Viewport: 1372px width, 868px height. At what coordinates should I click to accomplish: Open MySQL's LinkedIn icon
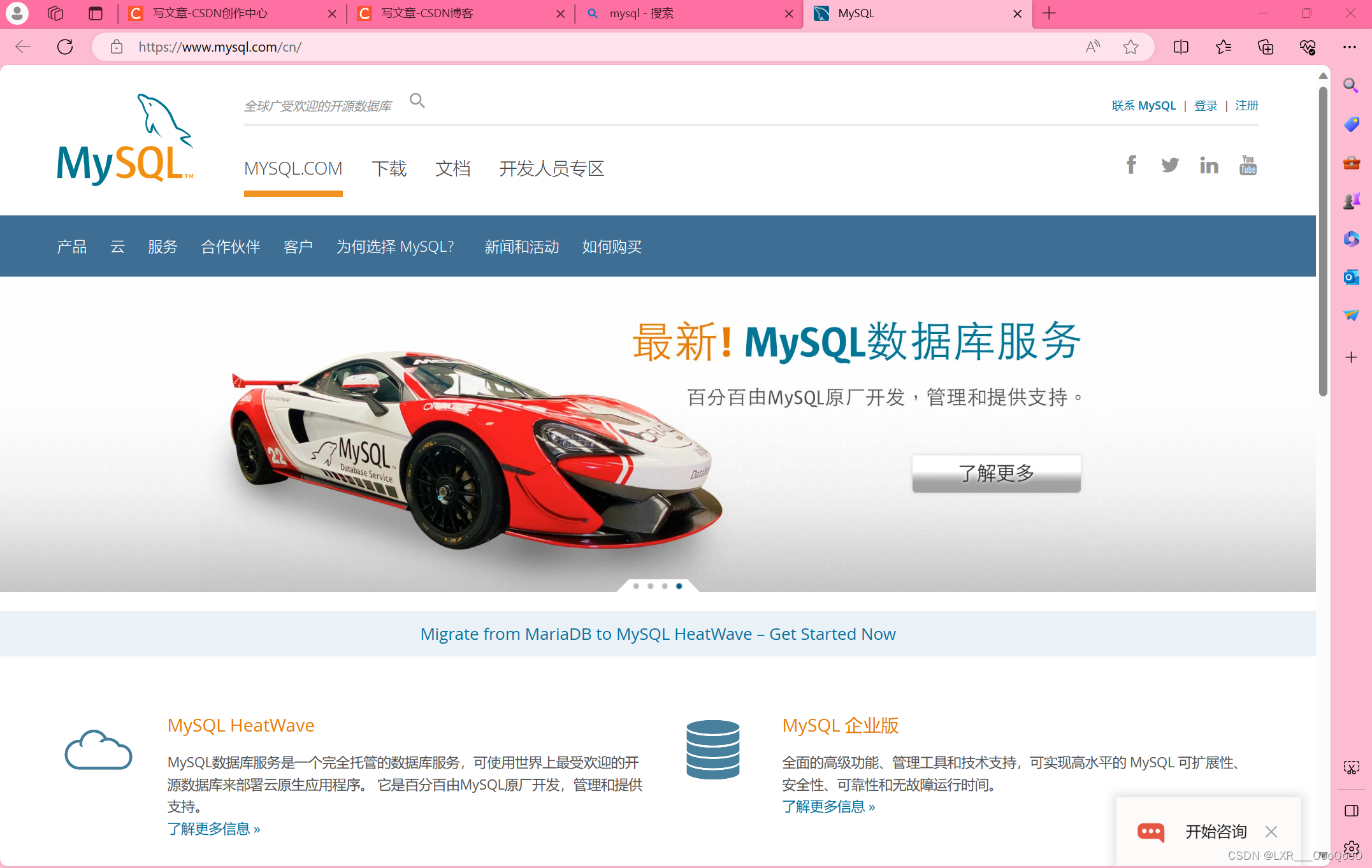(x=1209, y=164)
